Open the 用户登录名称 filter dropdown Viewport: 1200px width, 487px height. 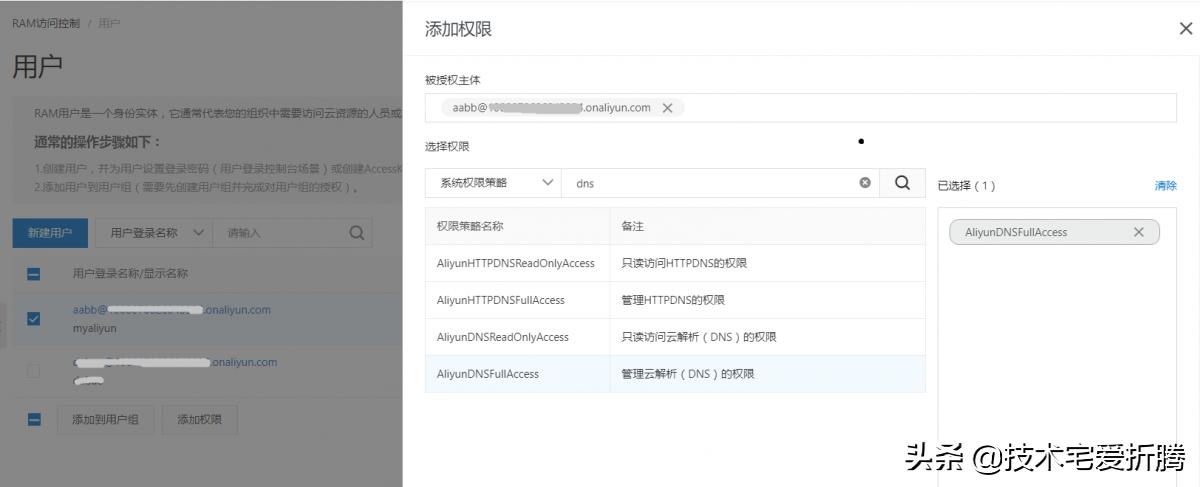pyautogui.click(x=152, y=233)
